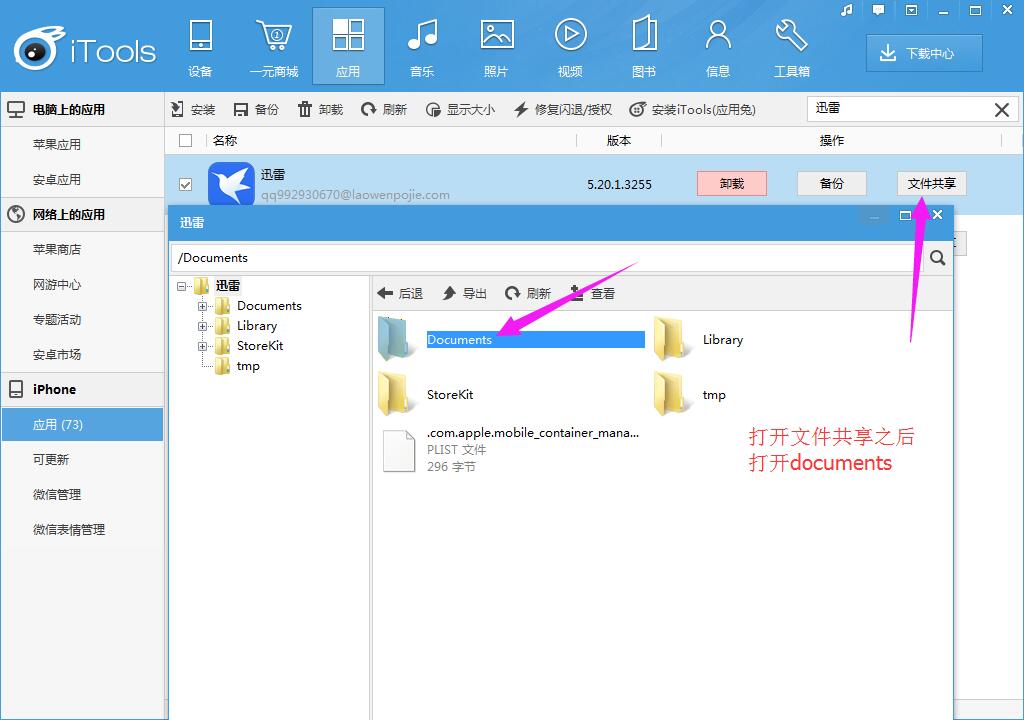Click the 安装 install toolbar button
This screenshot has width=1024, height=720.
tap(193, 109)
